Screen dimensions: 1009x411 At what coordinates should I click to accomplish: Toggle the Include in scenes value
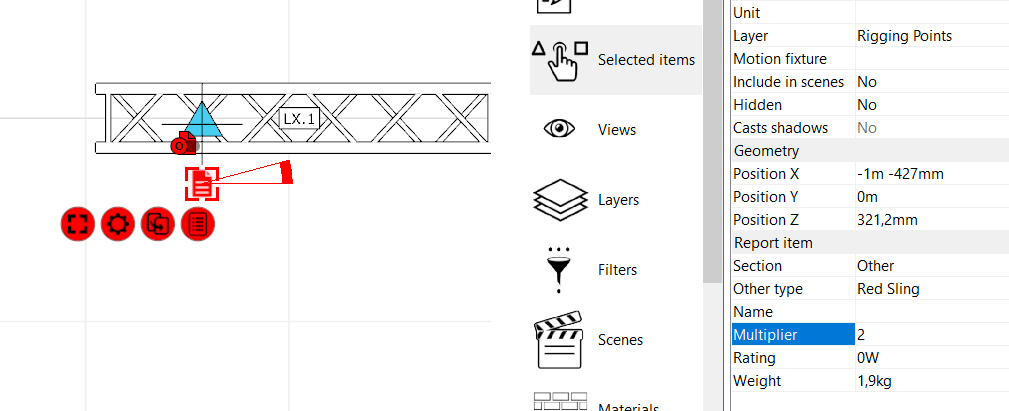coord(930,82)
